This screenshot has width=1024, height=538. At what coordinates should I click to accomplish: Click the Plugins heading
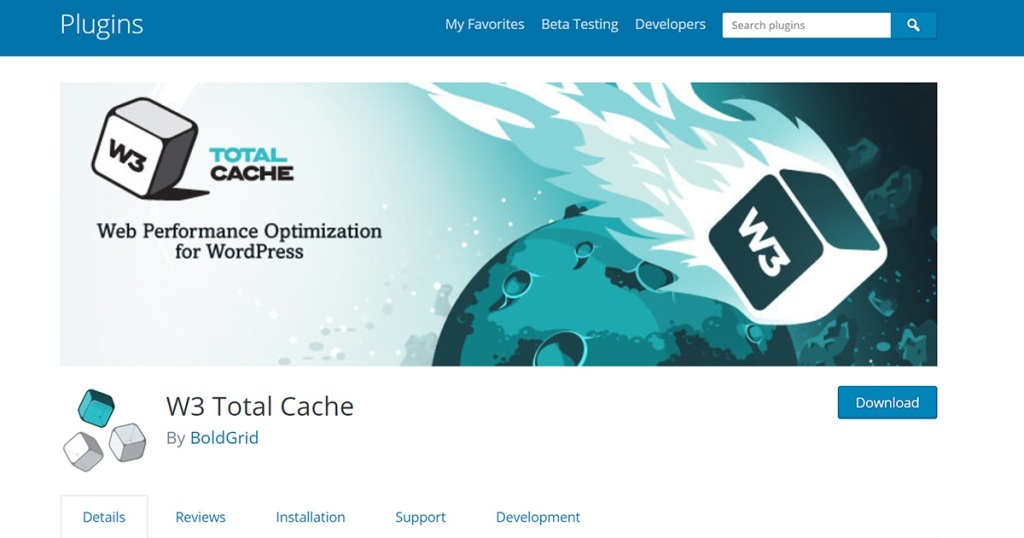(x=101, y=25)
